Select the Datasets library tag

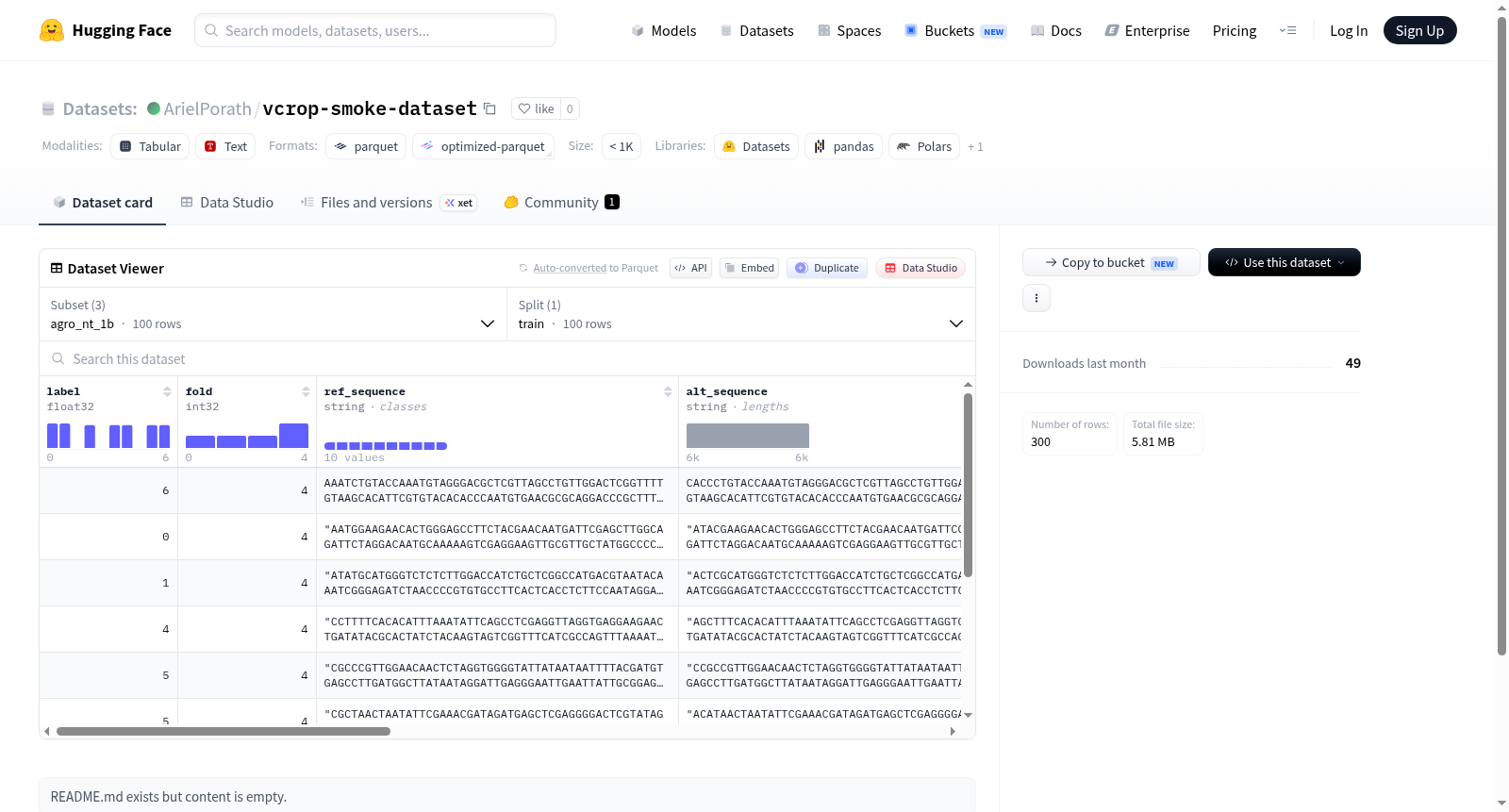756,146
